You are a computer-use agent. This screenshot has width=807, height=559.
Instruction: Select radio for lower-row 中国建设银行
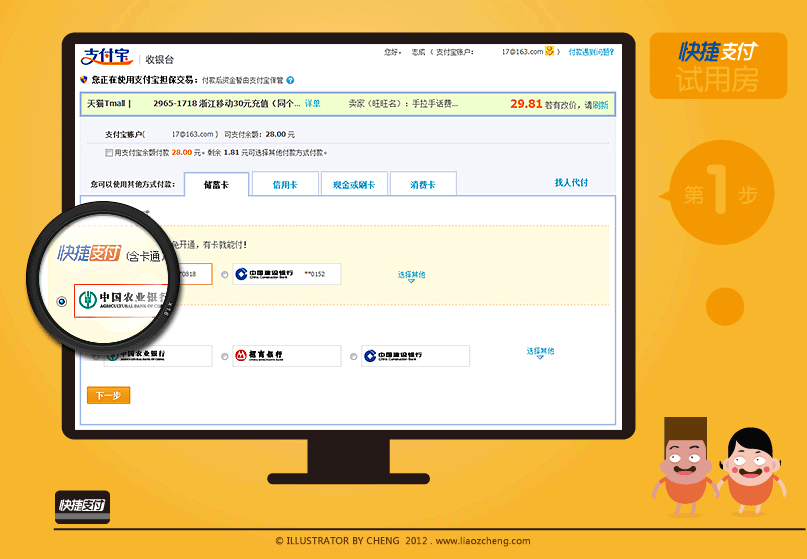[x=353, y=356]
